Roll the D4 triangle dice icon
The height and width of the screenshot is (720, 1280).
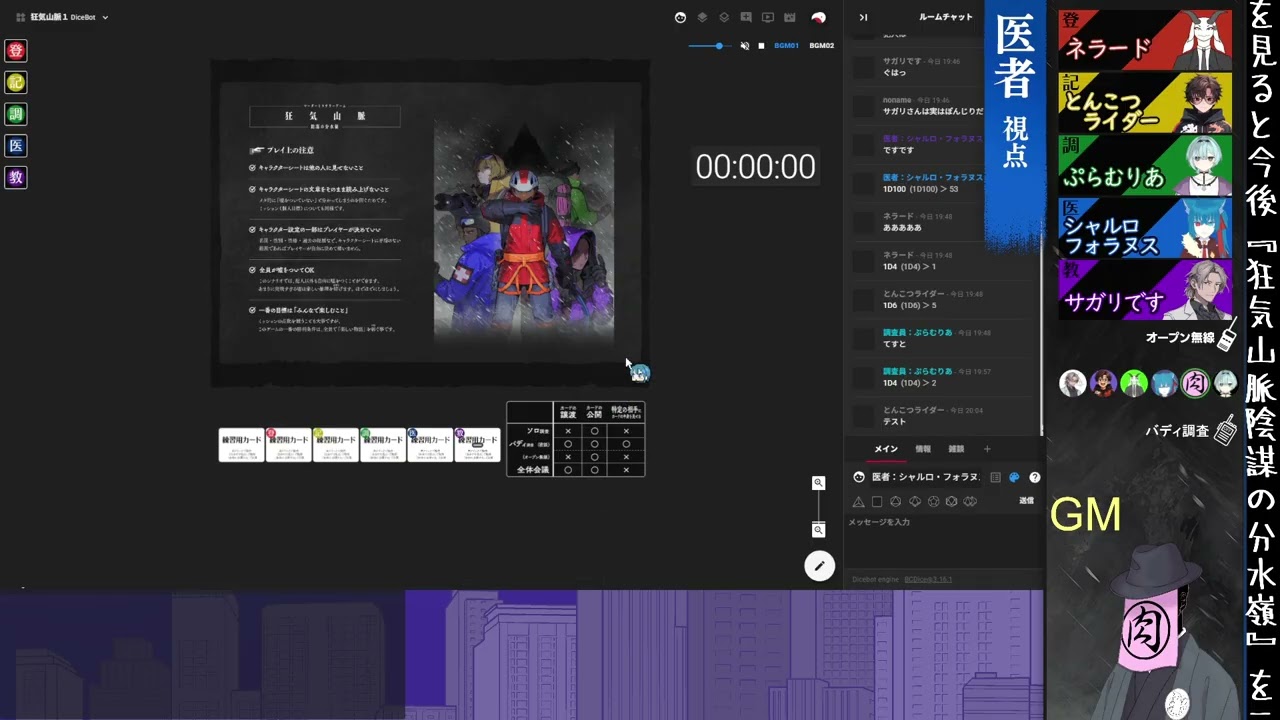[x=858, y=502]
